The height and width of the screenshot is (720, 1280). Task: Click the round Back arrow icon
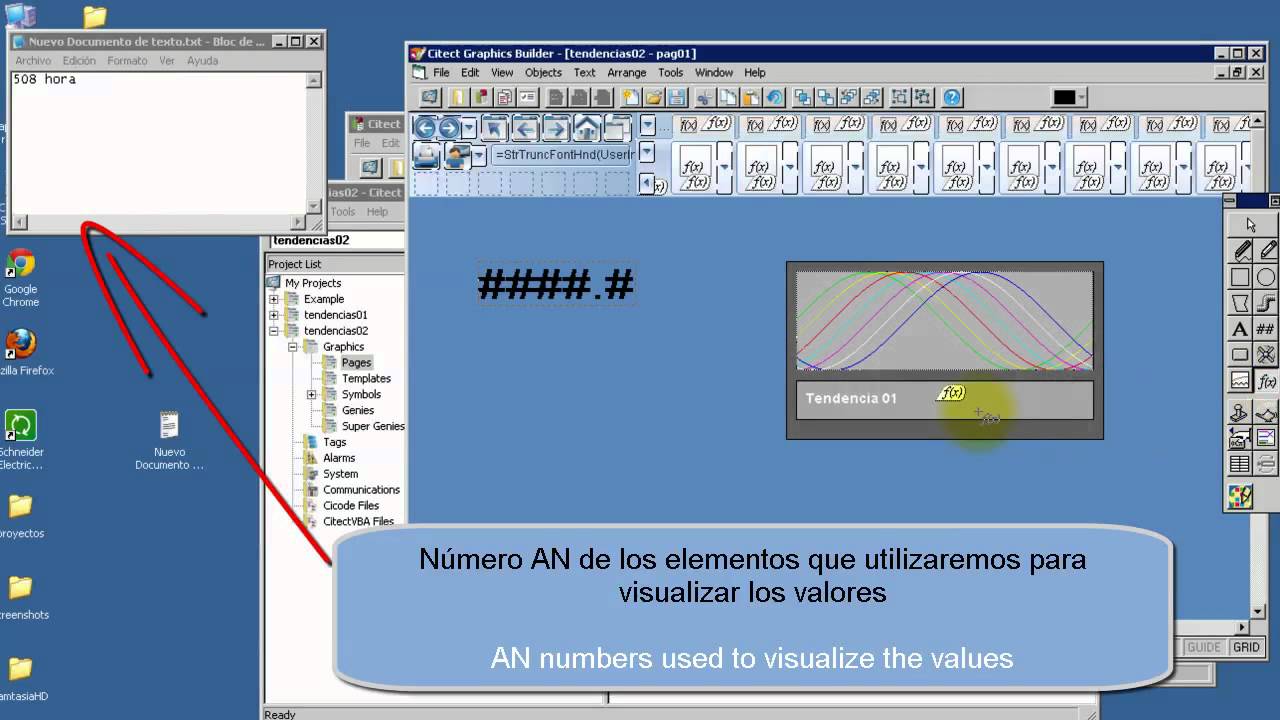point(425,127)
